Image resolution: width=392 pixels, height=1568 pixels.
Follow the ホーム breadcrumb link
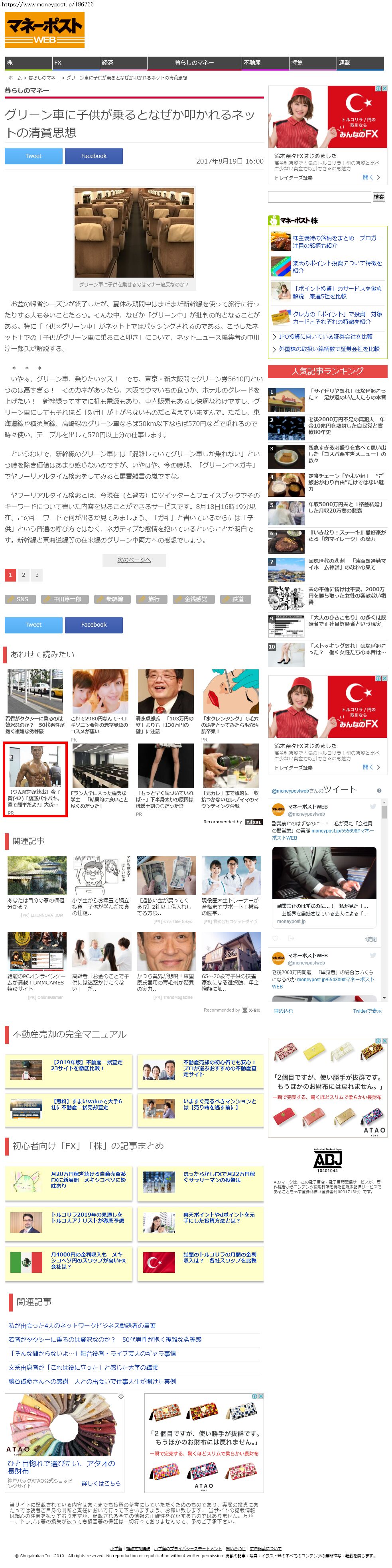(x=15, y=78)
